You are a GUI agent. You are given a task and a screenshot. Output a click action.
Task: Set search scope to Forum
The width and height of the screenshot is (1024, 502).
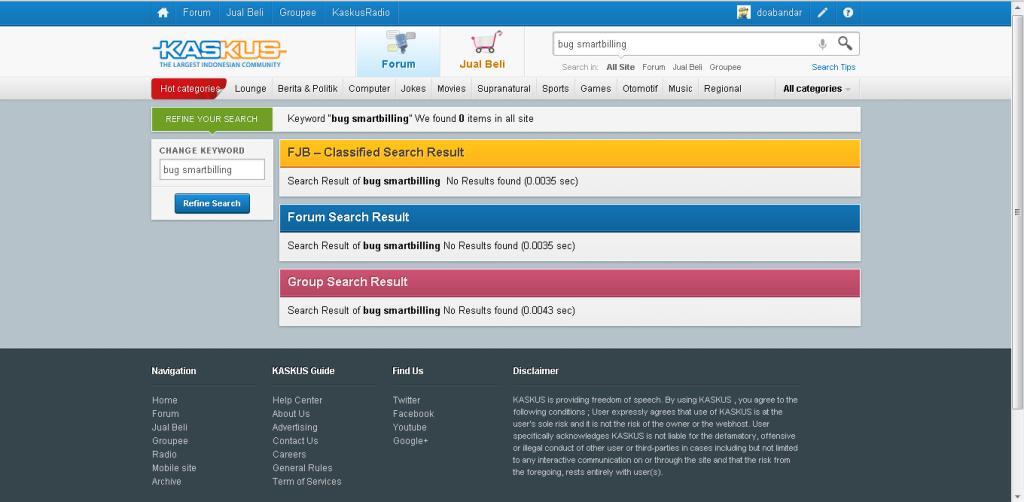coord(654,67)
